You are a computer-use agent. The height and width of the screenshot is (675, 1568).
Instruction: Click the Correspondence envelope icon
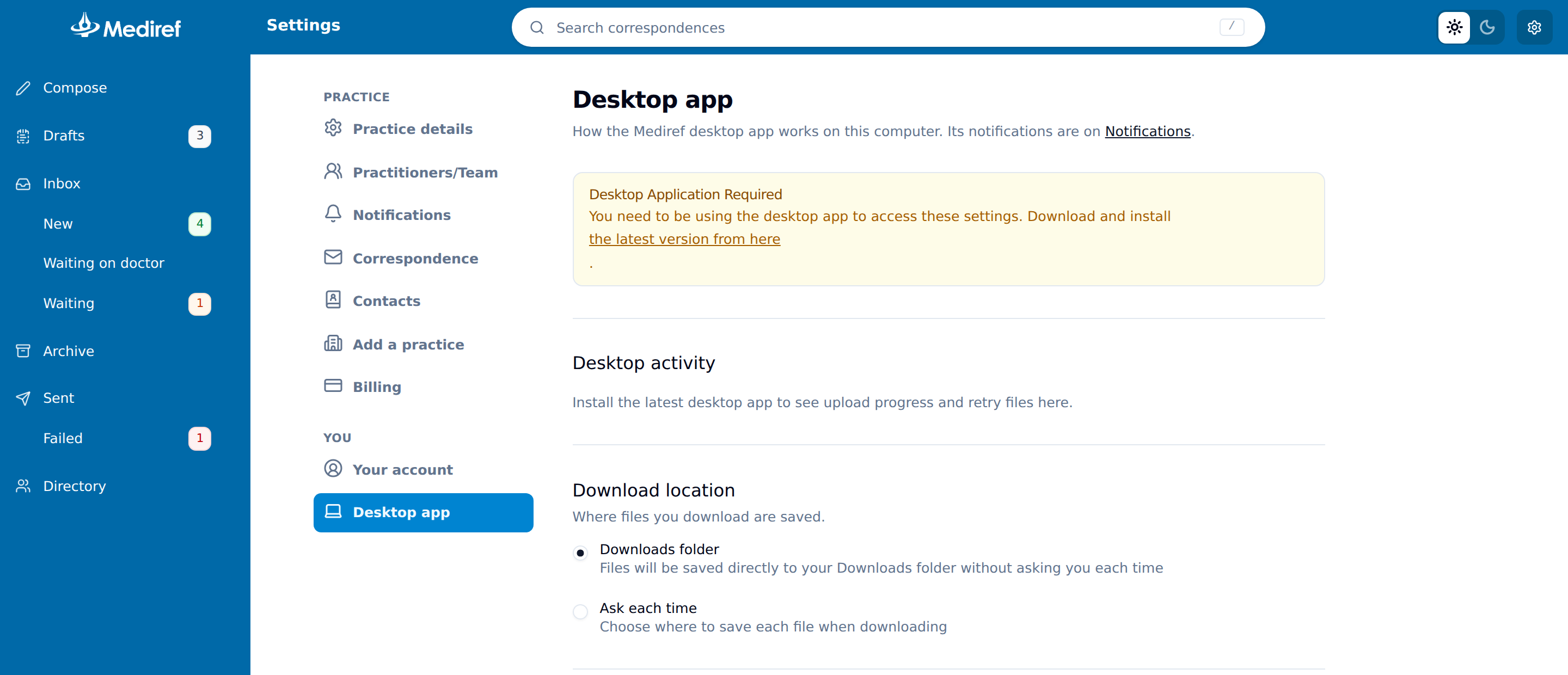(333, 257)
